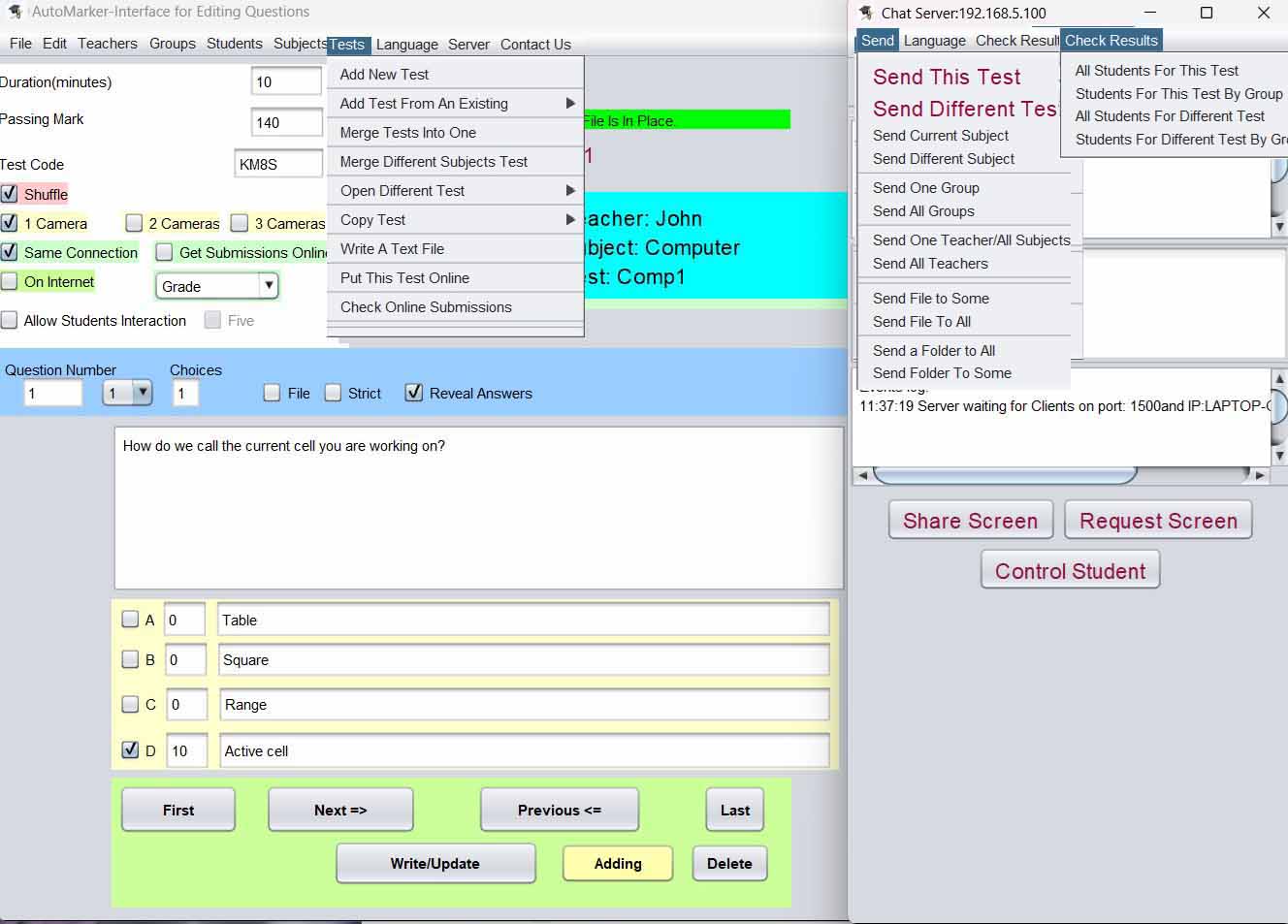This screenshot has height=924, width=1288.
Task: Select Add New Test menu item
Action: click(x=456, y=75)
